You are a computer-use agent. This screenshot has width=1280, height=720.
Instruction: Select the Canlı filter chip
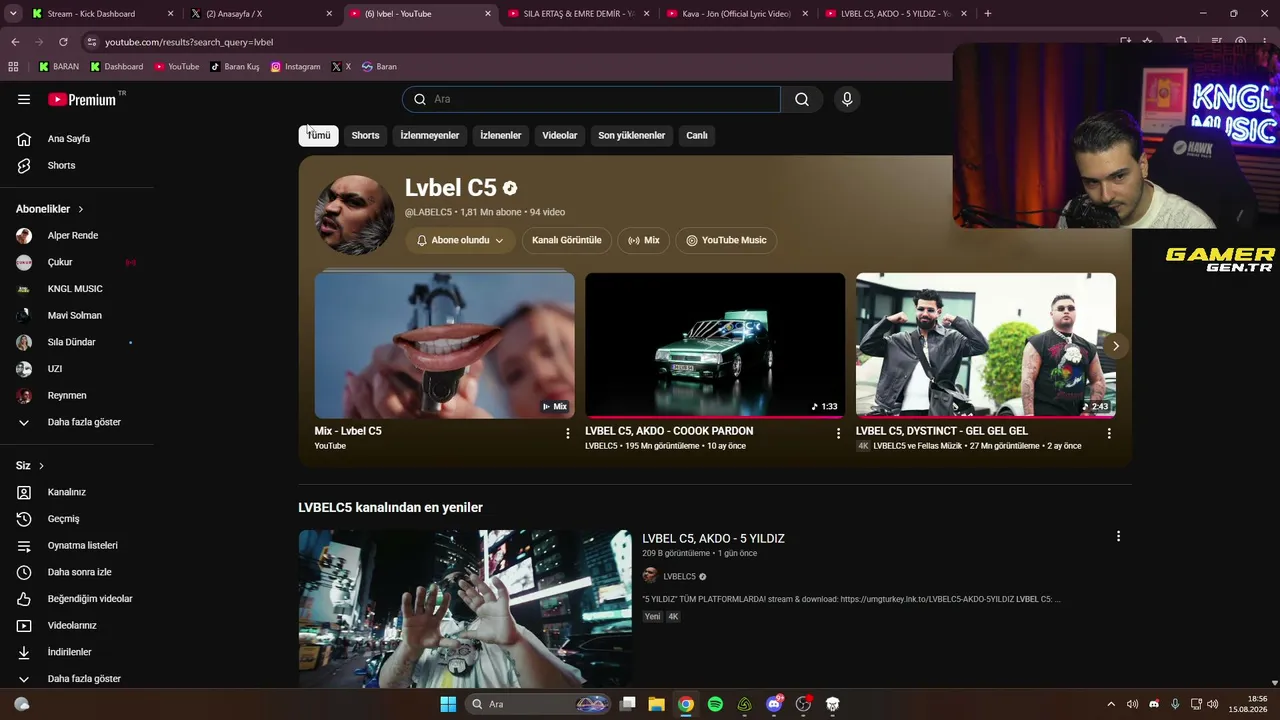click(697, 135)
